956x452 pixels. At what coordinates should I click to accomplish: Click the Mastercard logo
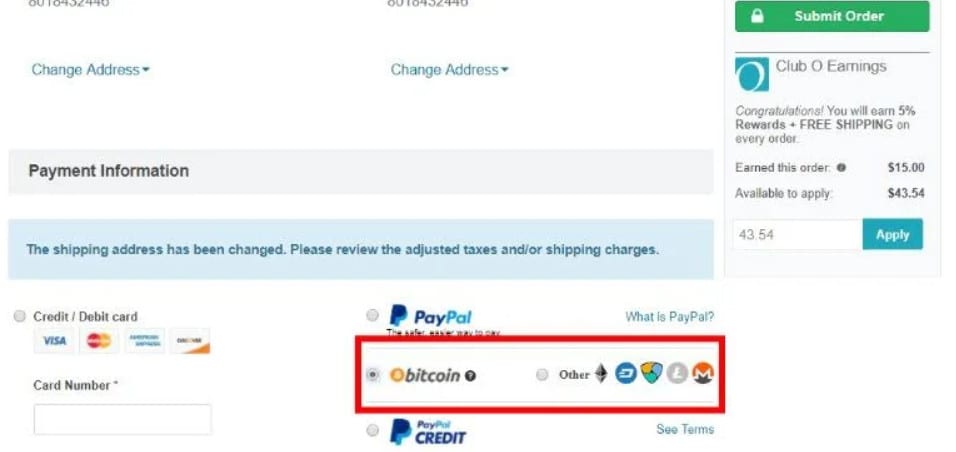coord(99,341)
